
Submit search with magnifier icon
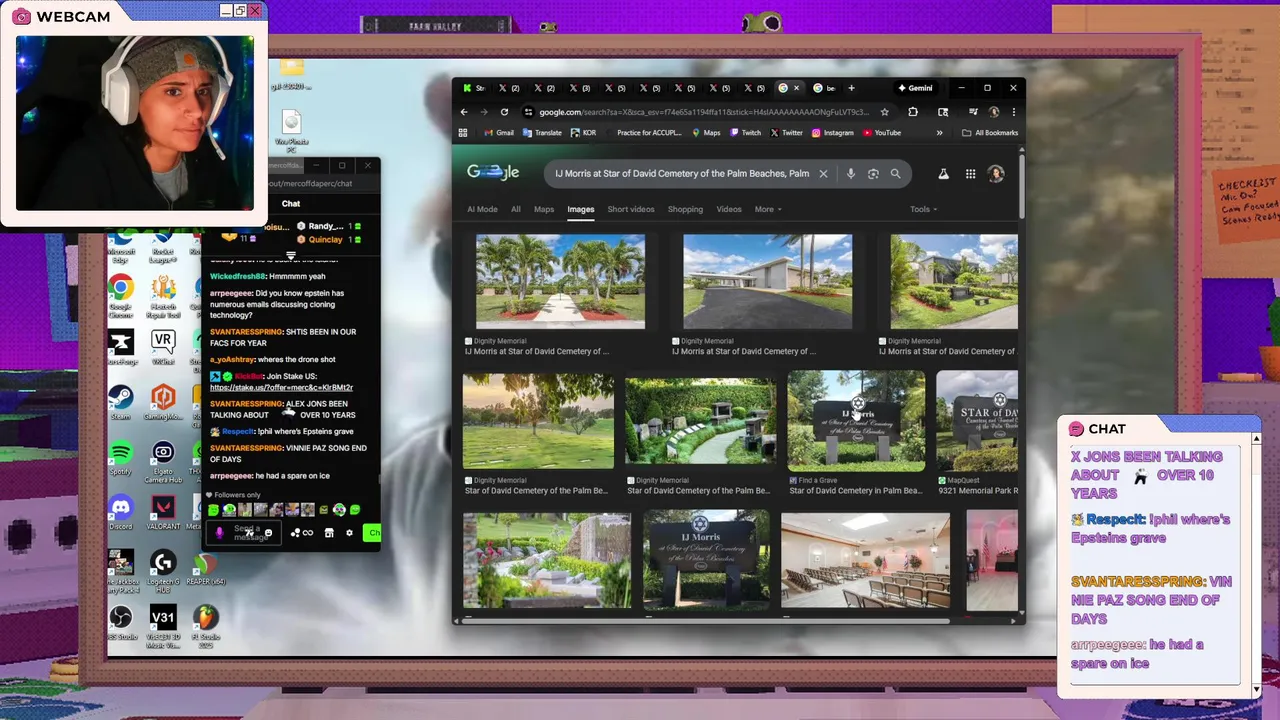(895, 173)
